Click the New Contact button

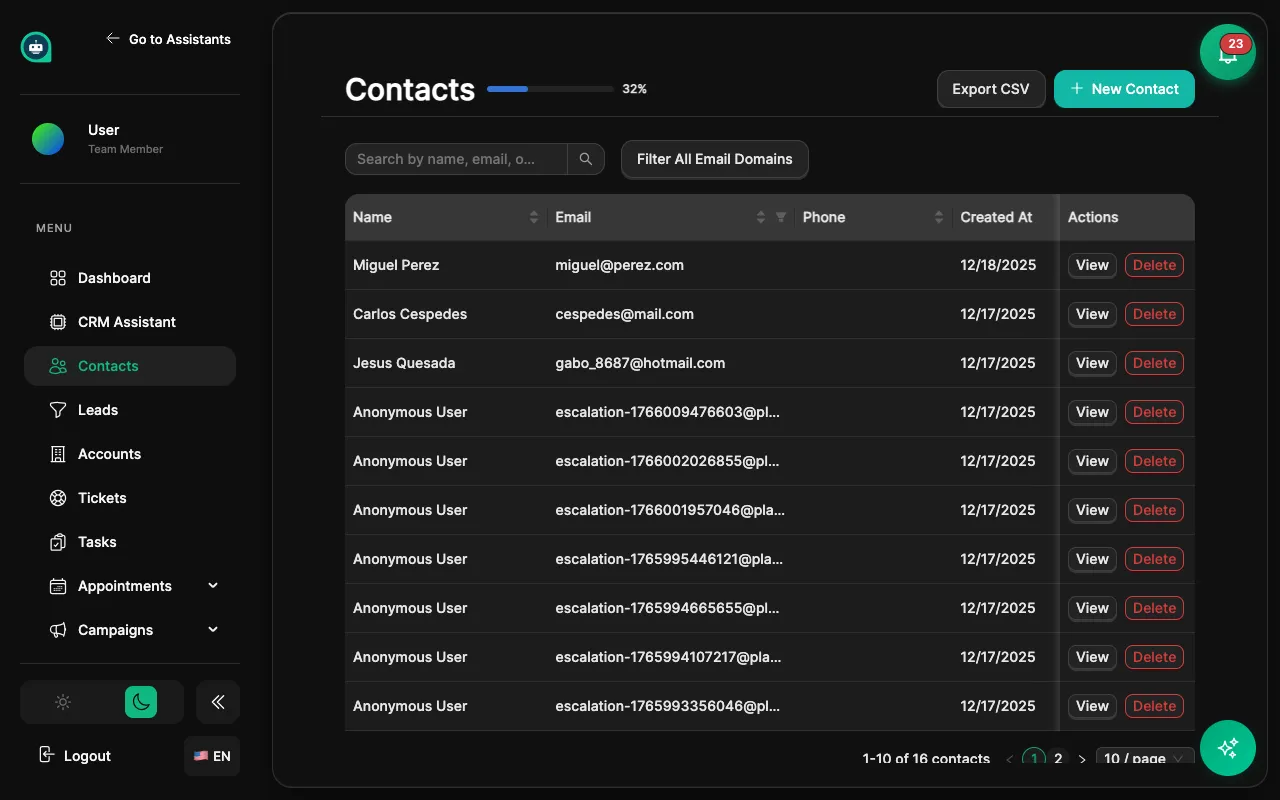tap(1124, 89)
